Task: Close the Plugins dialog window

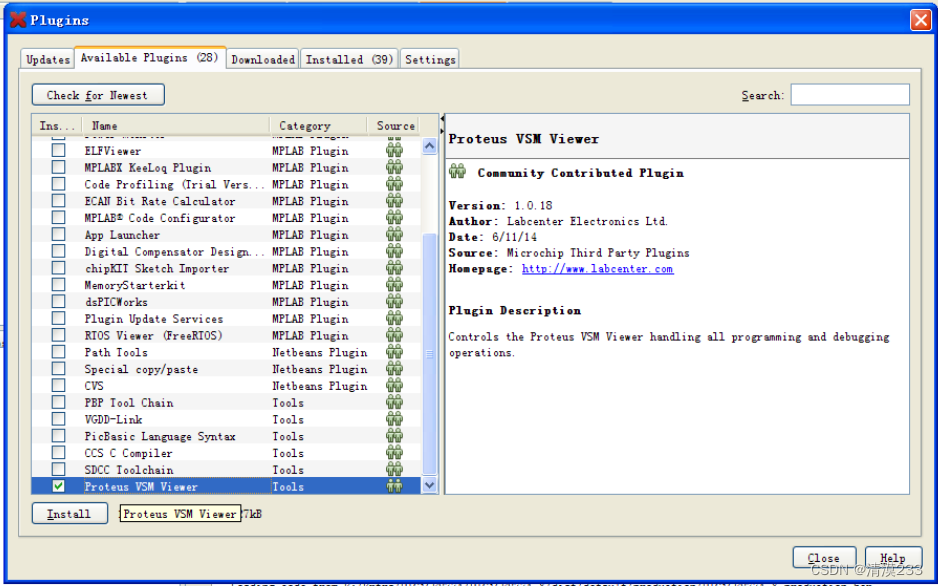Action: pyautogui.click(x=920, y=20)
